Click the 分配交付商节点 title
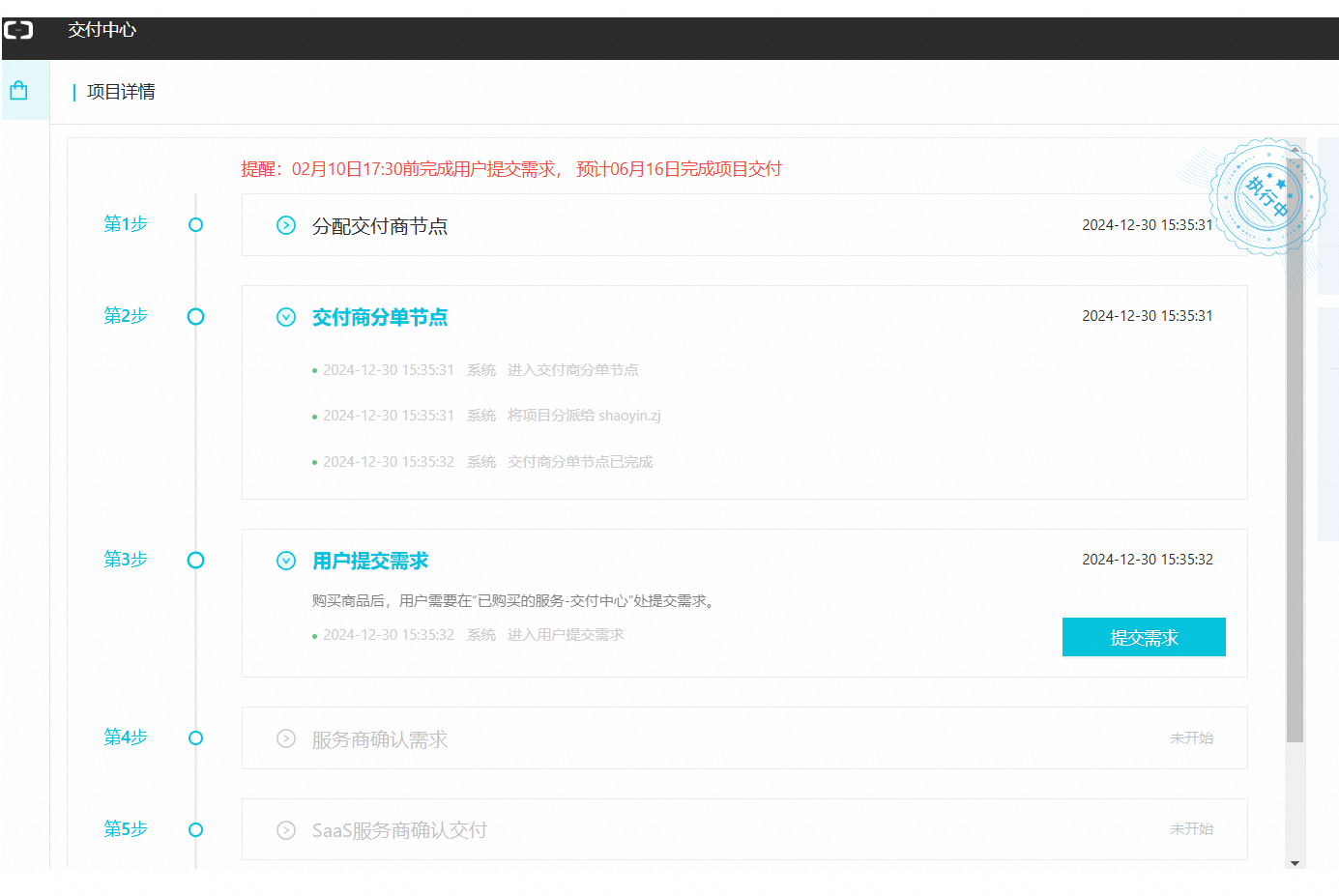This screenshot has width=1339, height=896. tap(380, 226)
